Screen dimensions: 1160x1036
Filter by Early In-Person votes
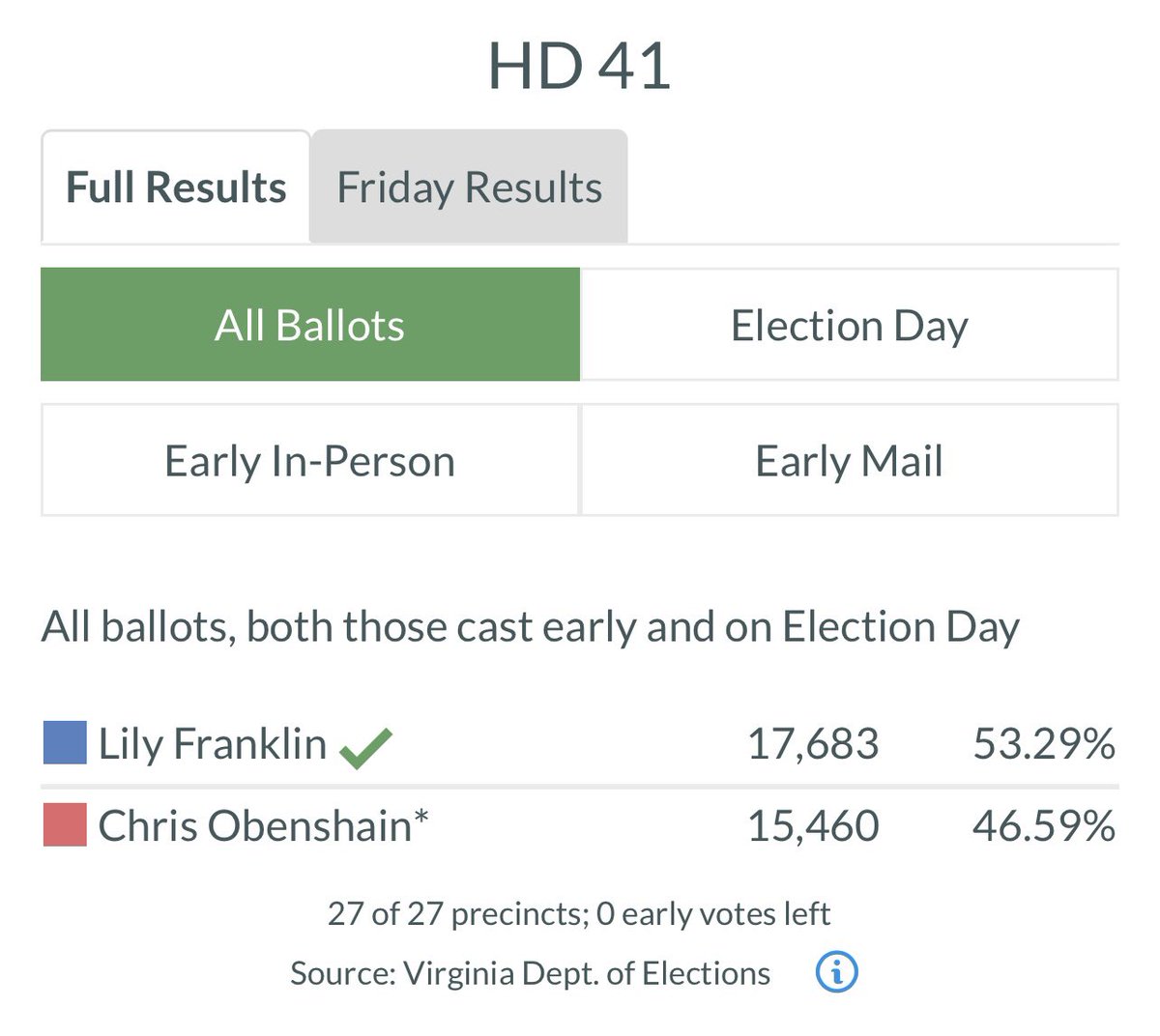click(x=310, y=460)
